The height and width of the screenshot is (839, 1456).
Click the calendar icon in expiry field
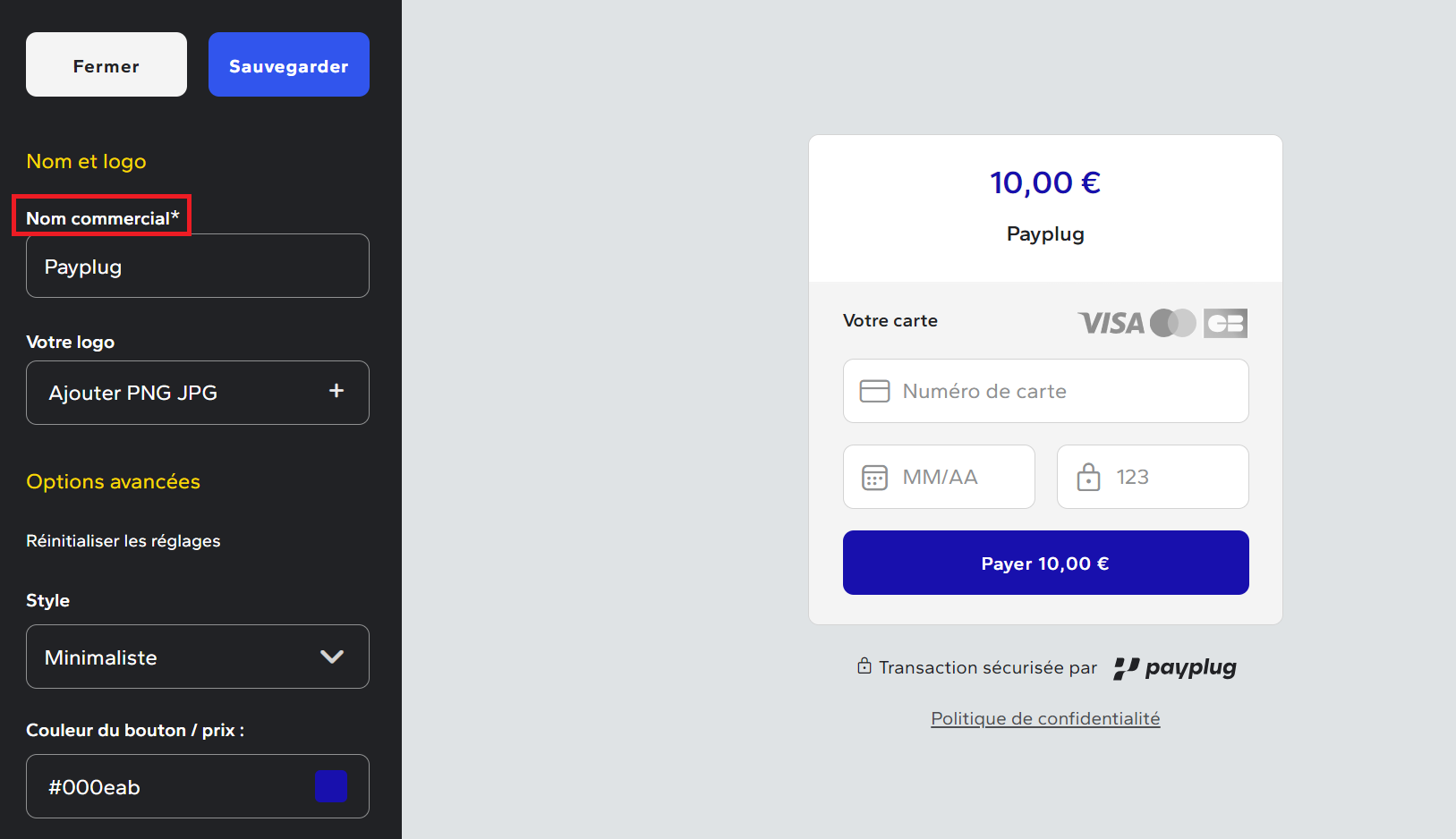coord(874,478)
